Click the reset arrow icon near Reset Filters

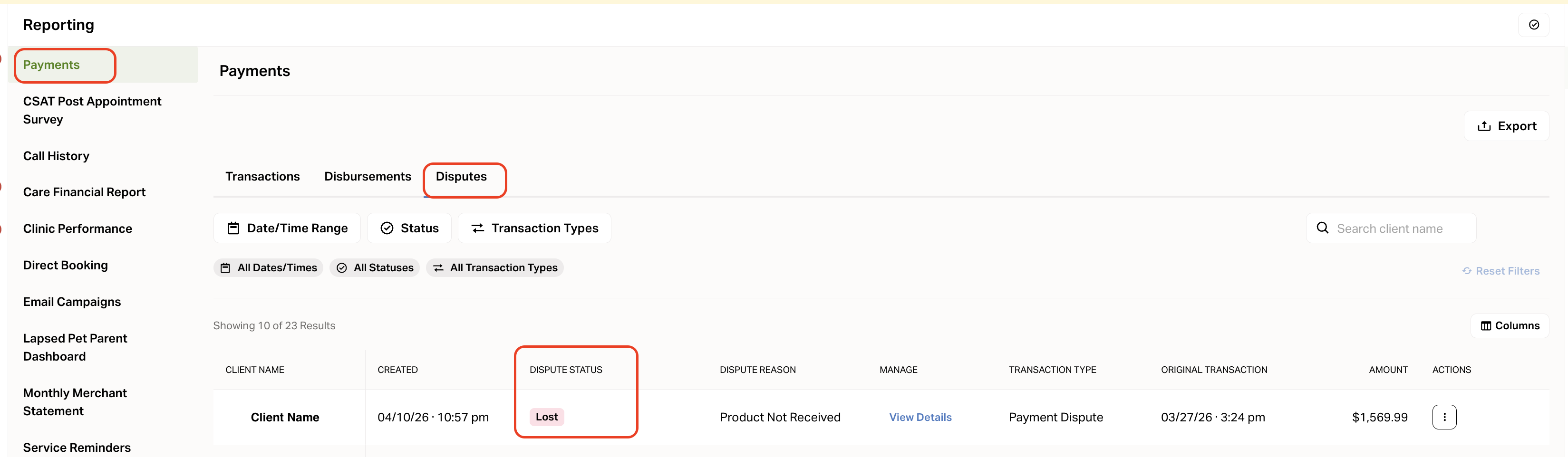(x=1467, y=271)
